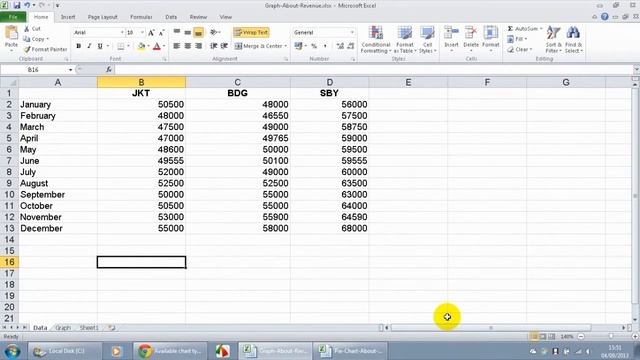Click the orientation icon
Viewport: 640px width, 360px height.
(213, 32)
